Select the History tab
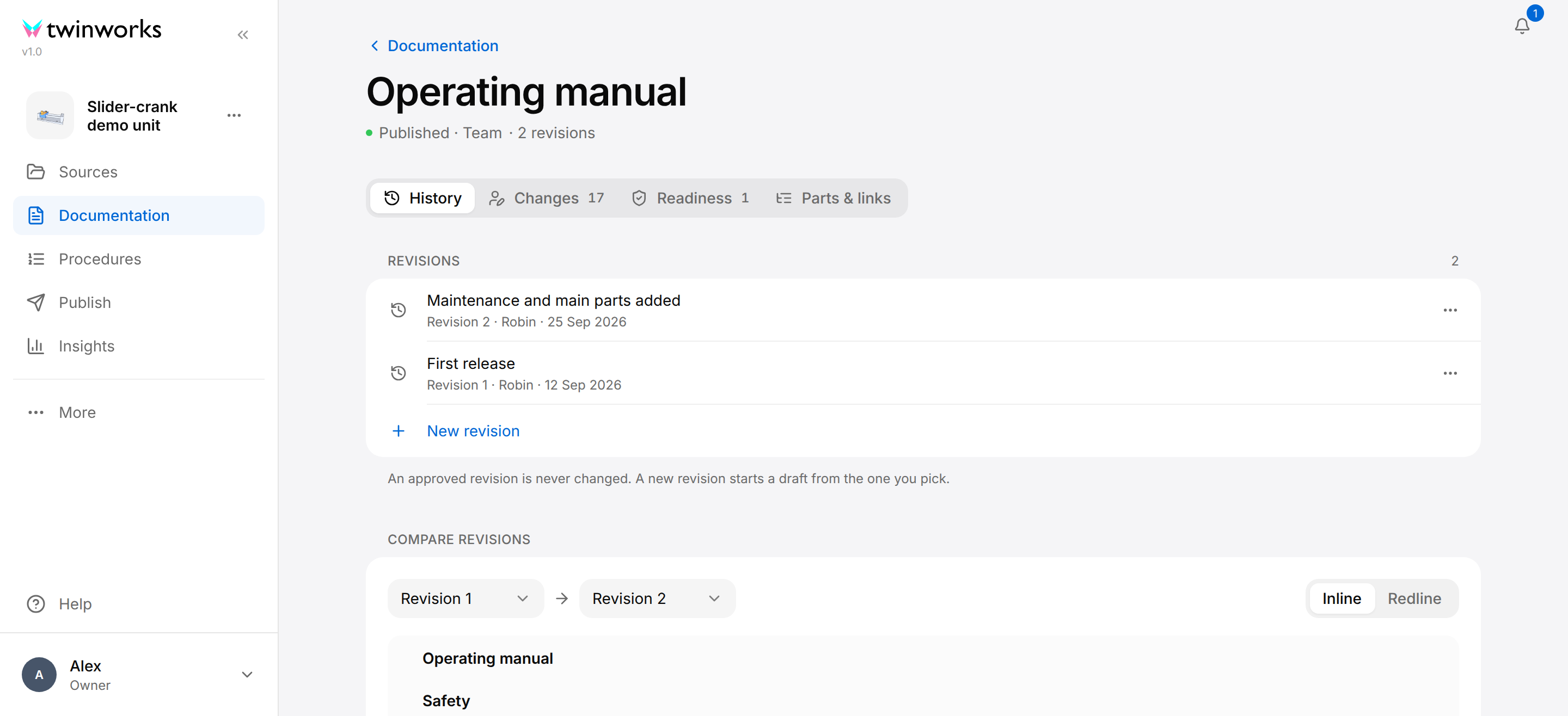The width and height of the screenshot is (1568, 716). 422,198
